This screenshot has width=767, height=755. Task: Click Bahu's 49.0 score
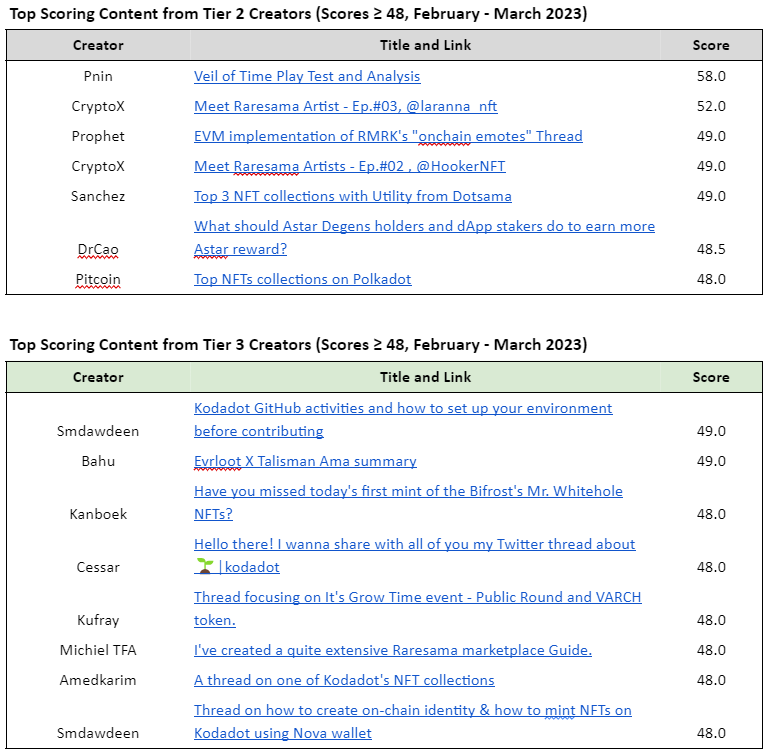(711, 461)
